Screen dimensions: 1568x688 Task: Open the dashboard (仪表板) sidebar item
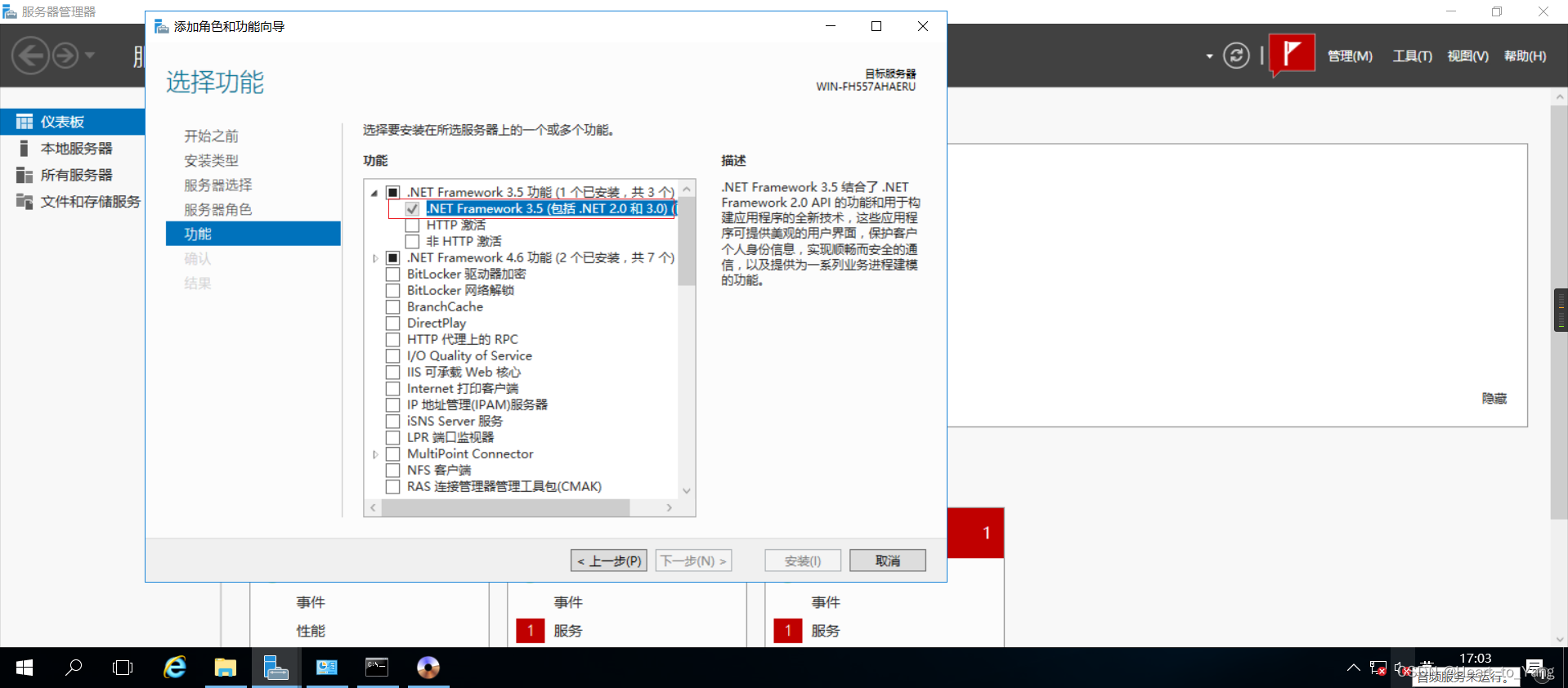point(72,122)
